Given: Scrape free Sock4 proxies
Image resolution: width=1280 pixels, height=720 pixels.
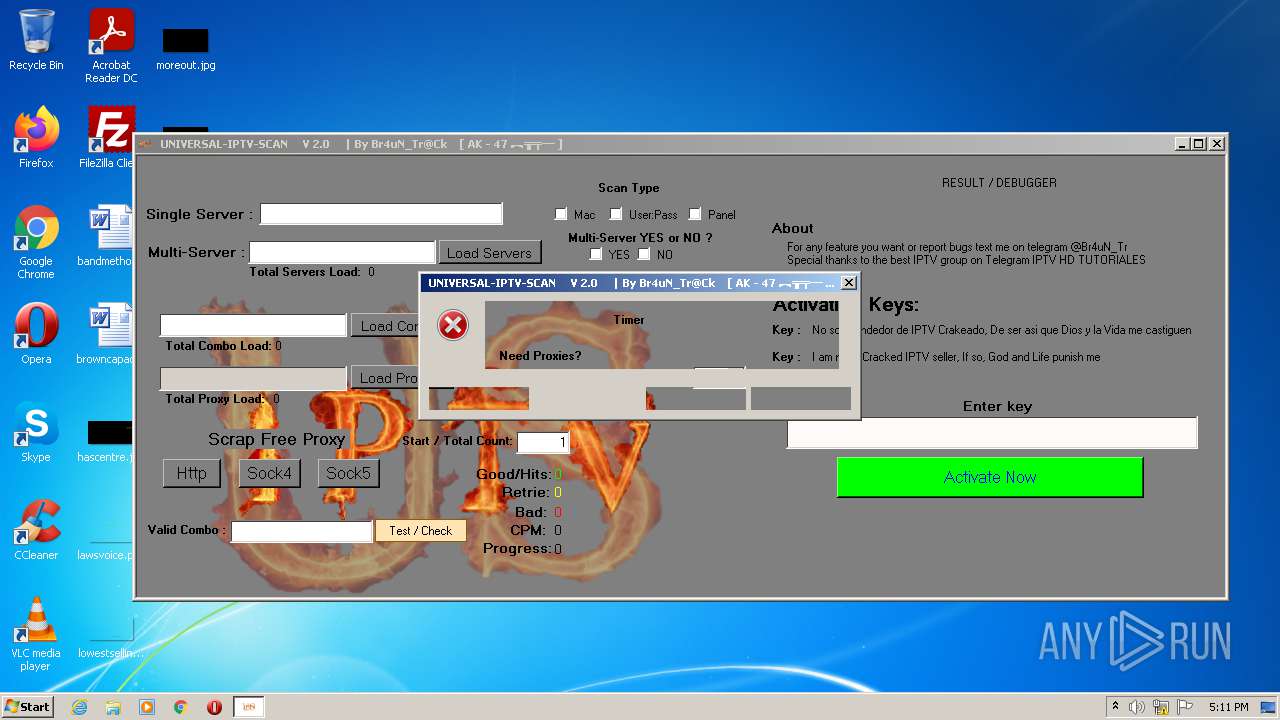Looking at the screenshot, I should tap(269, 473).
